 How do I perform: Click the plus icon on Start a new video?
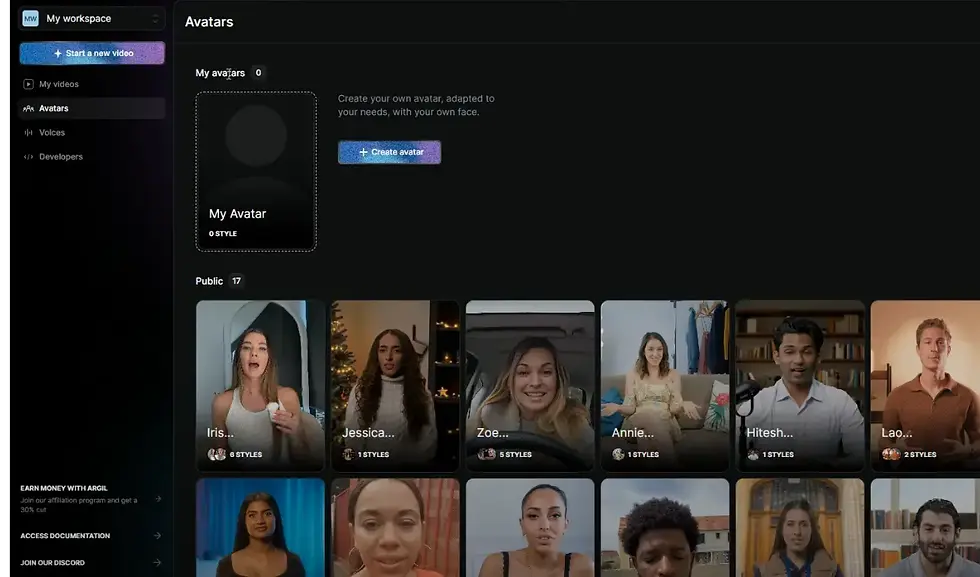58,53
